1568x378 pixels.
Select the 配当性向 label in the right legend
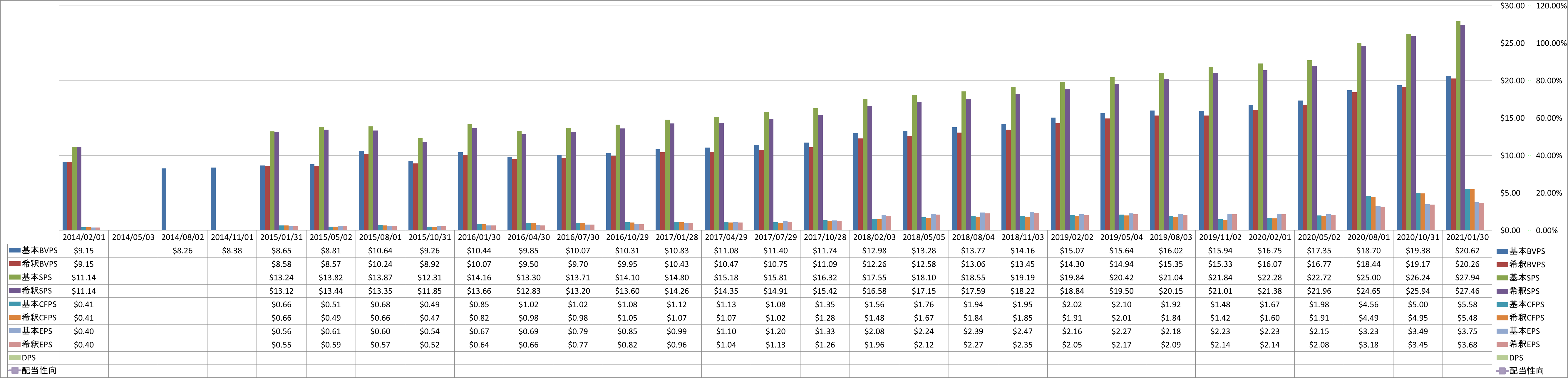(x=1527, y=371)
